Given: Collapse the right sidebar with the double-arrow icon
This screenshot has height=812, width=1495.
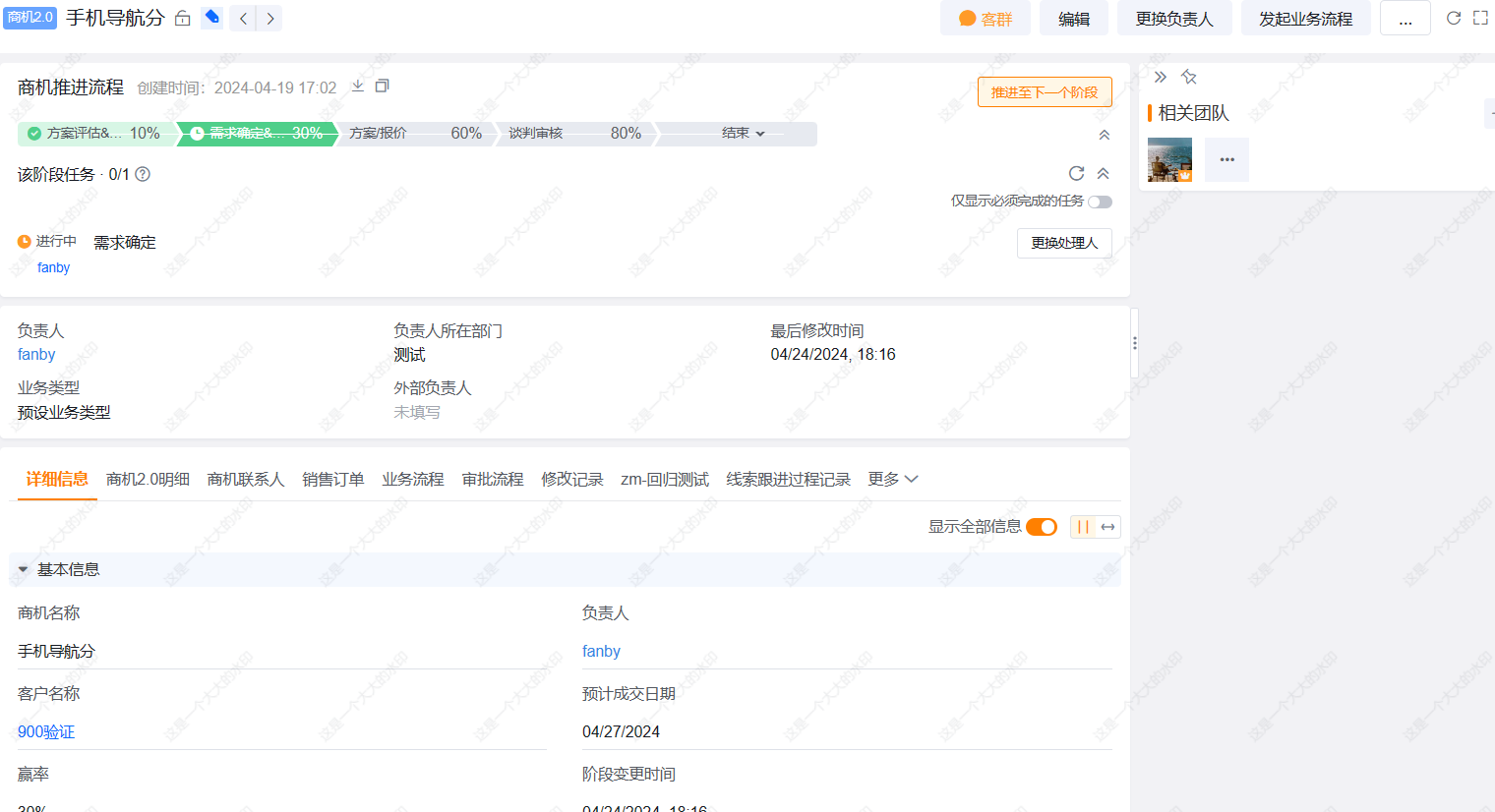Looking at the screenshot, I should click(1161, 76).
